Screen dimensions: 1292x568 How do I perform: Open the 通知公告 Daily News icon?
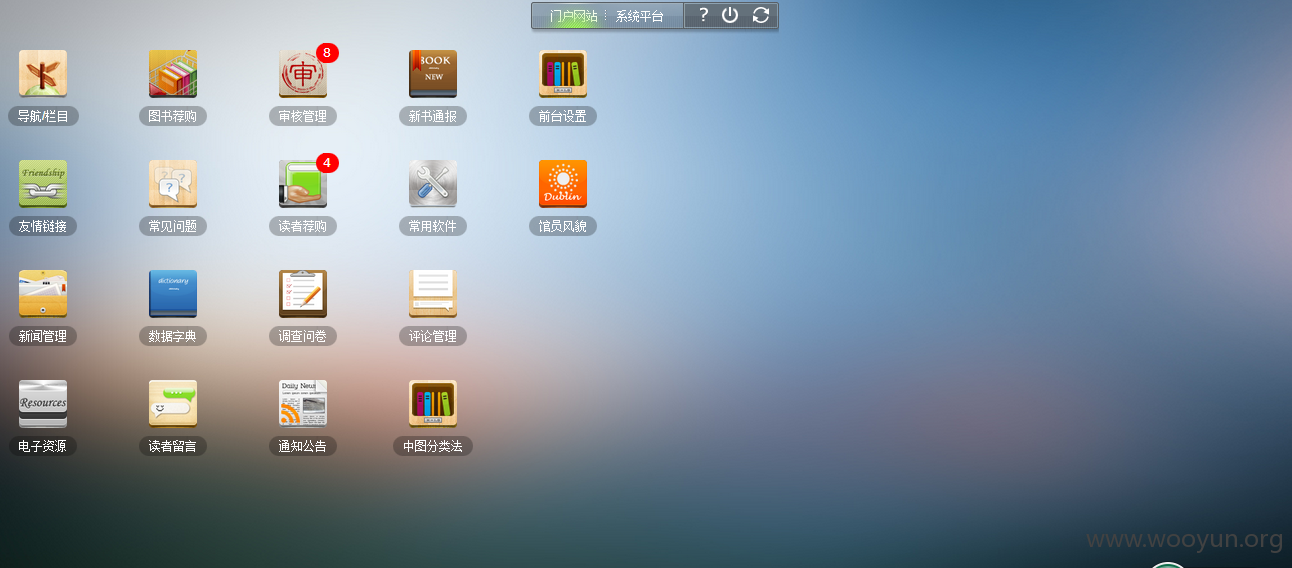click(303, 404)
